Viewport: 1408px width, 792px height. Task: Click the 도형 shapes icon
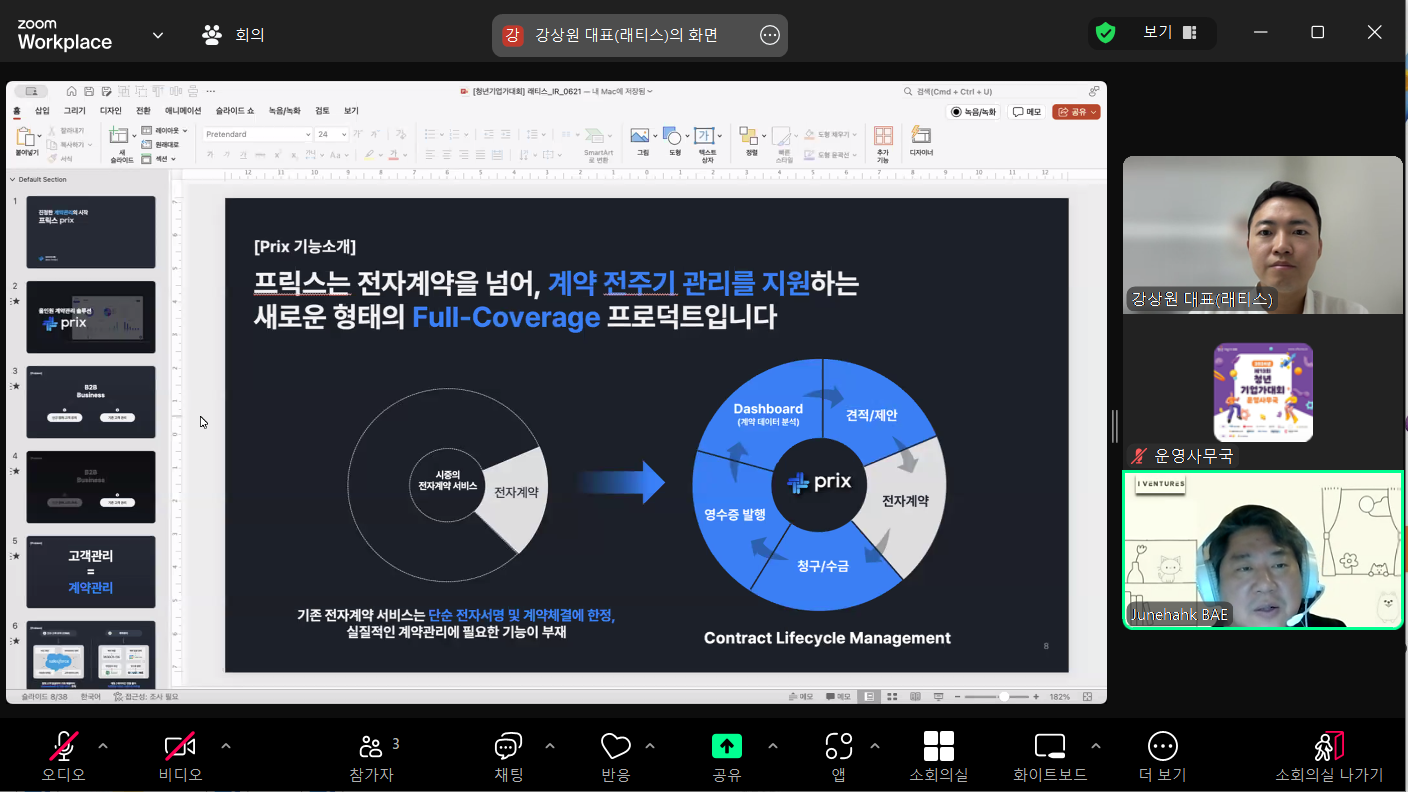(x=672, y=136)
